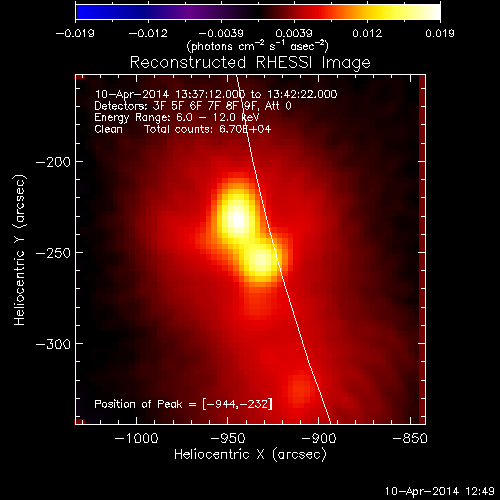Click the color bar label -0.019

[75, 33]
